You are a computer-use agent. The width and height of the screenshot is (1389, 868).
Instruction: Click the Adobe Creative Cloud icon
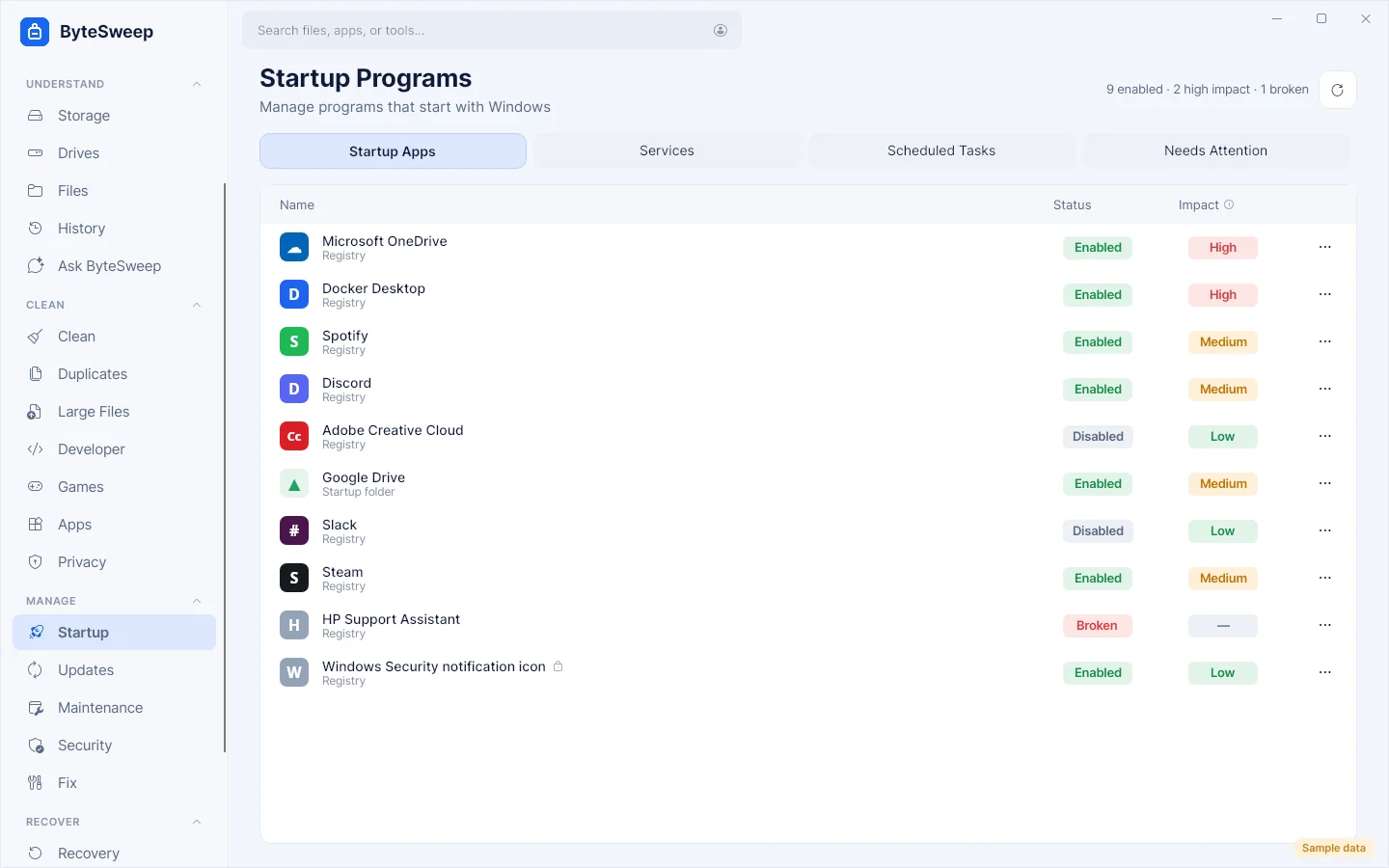click(294, 437)
